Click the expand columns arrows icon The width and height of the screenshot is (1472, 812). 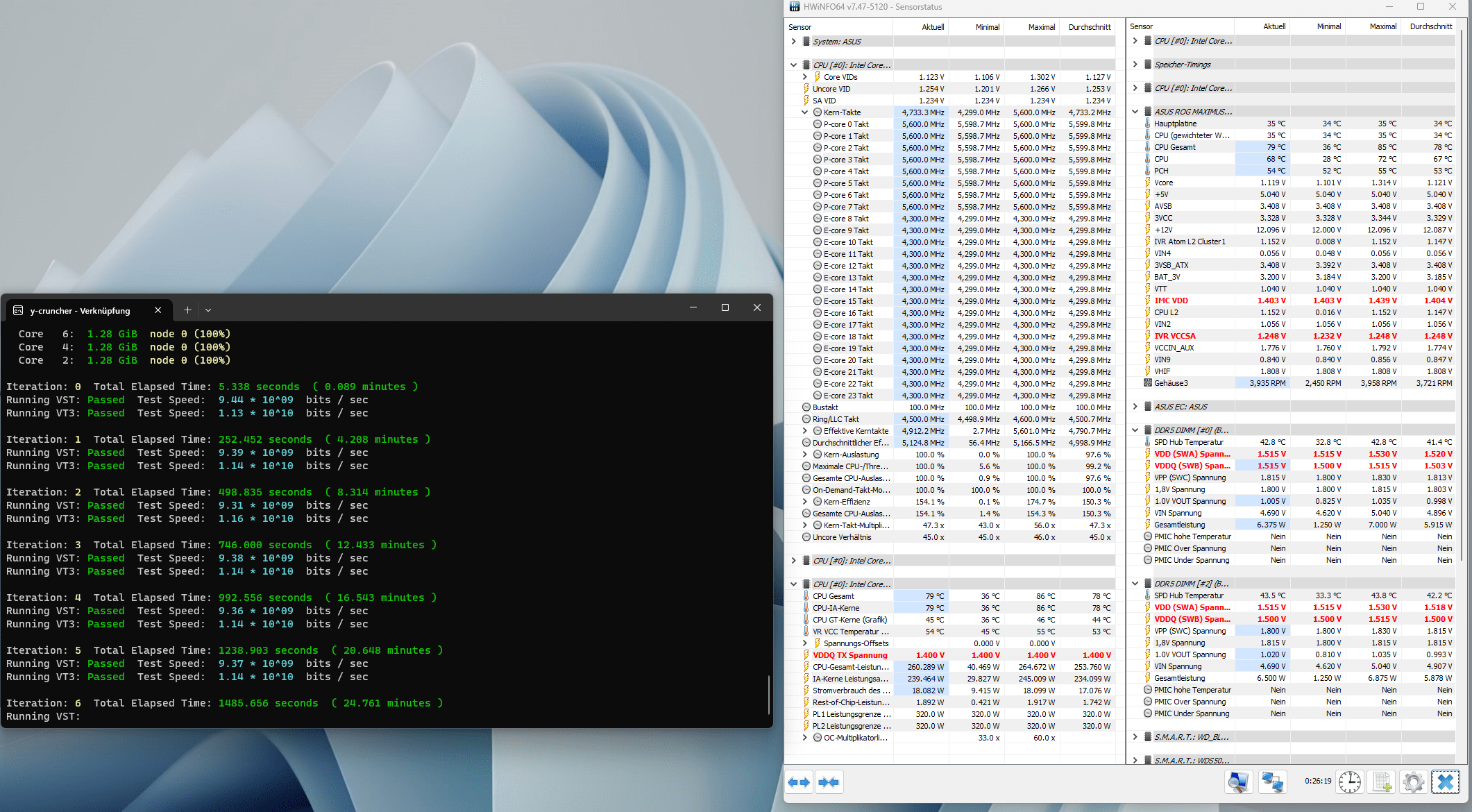799,782
